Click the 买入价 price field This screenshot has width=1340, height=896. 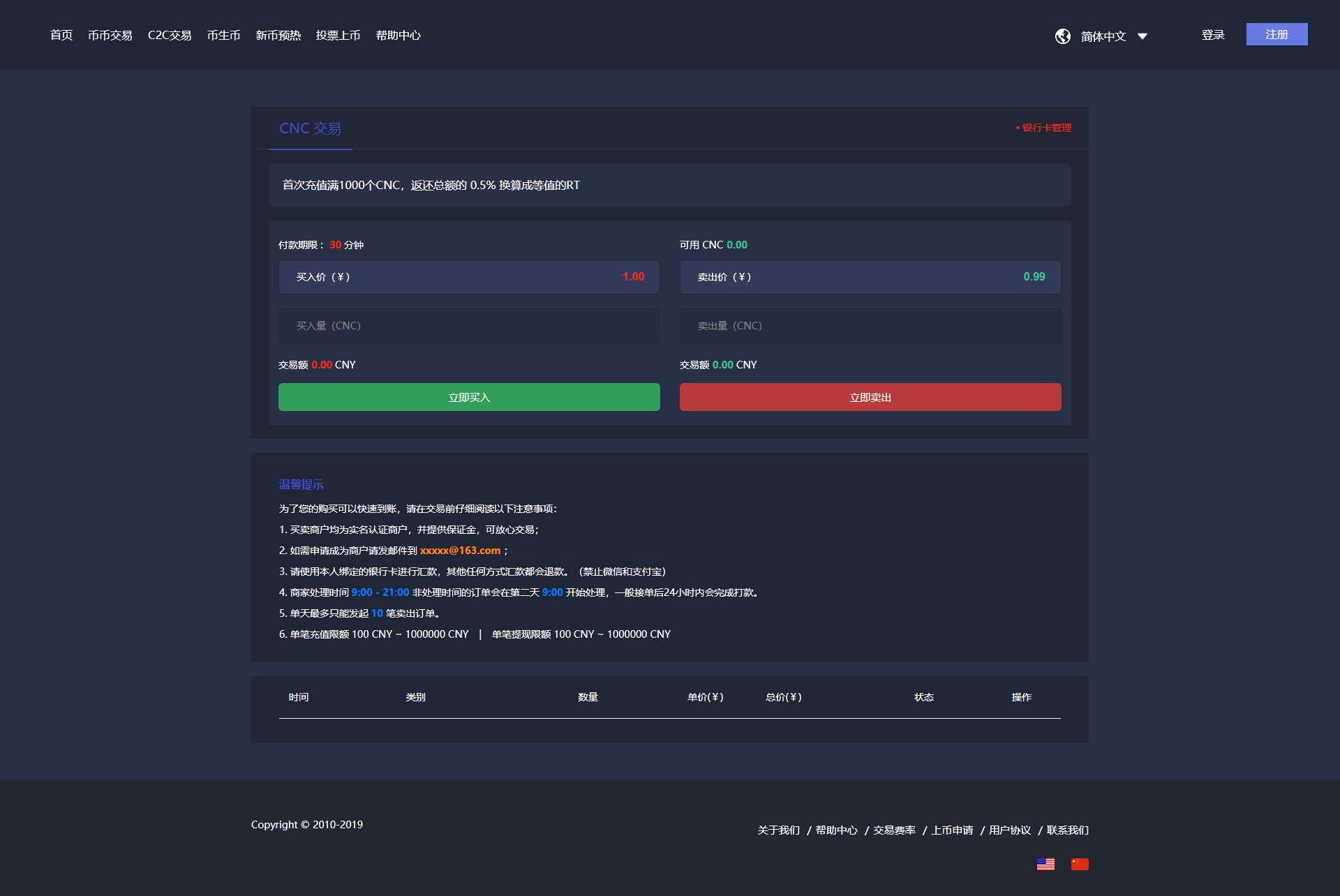click(469, 277)
